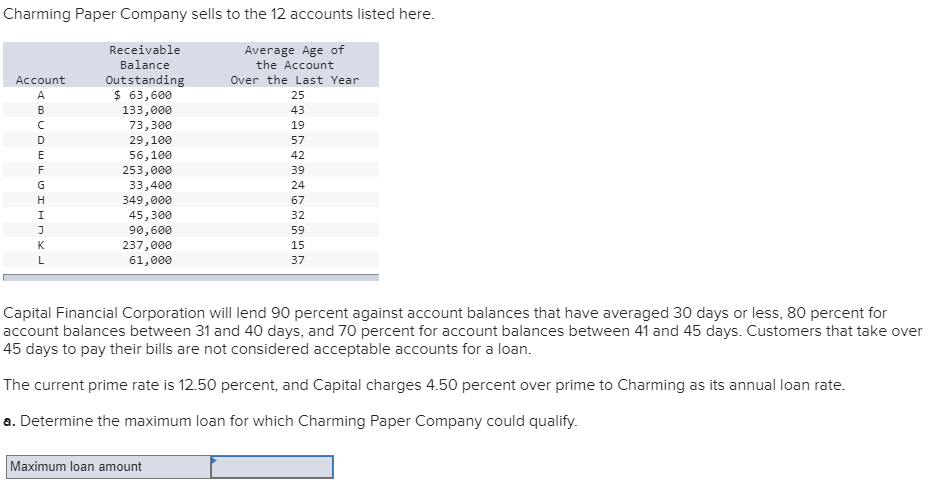Click the 'Charming Paper Company sells' intro sentence
This screenshot has height=487, width=935.
coord(219,16)
